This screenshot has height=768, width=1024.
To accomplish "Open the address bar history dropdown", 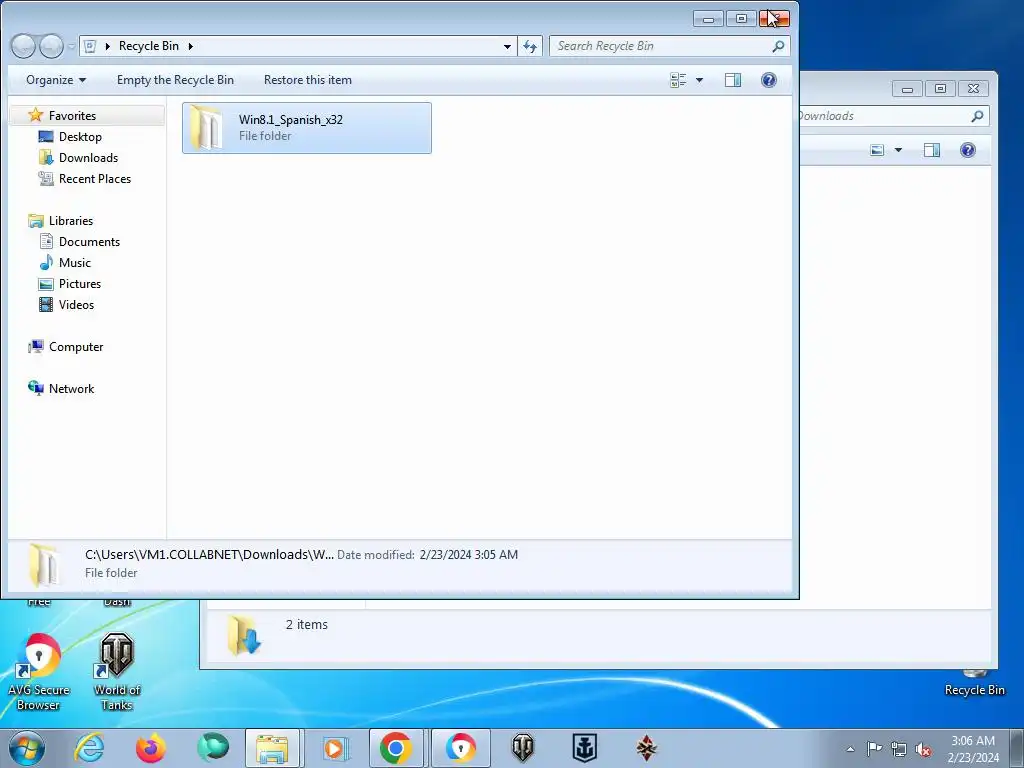I will point(507,47).
